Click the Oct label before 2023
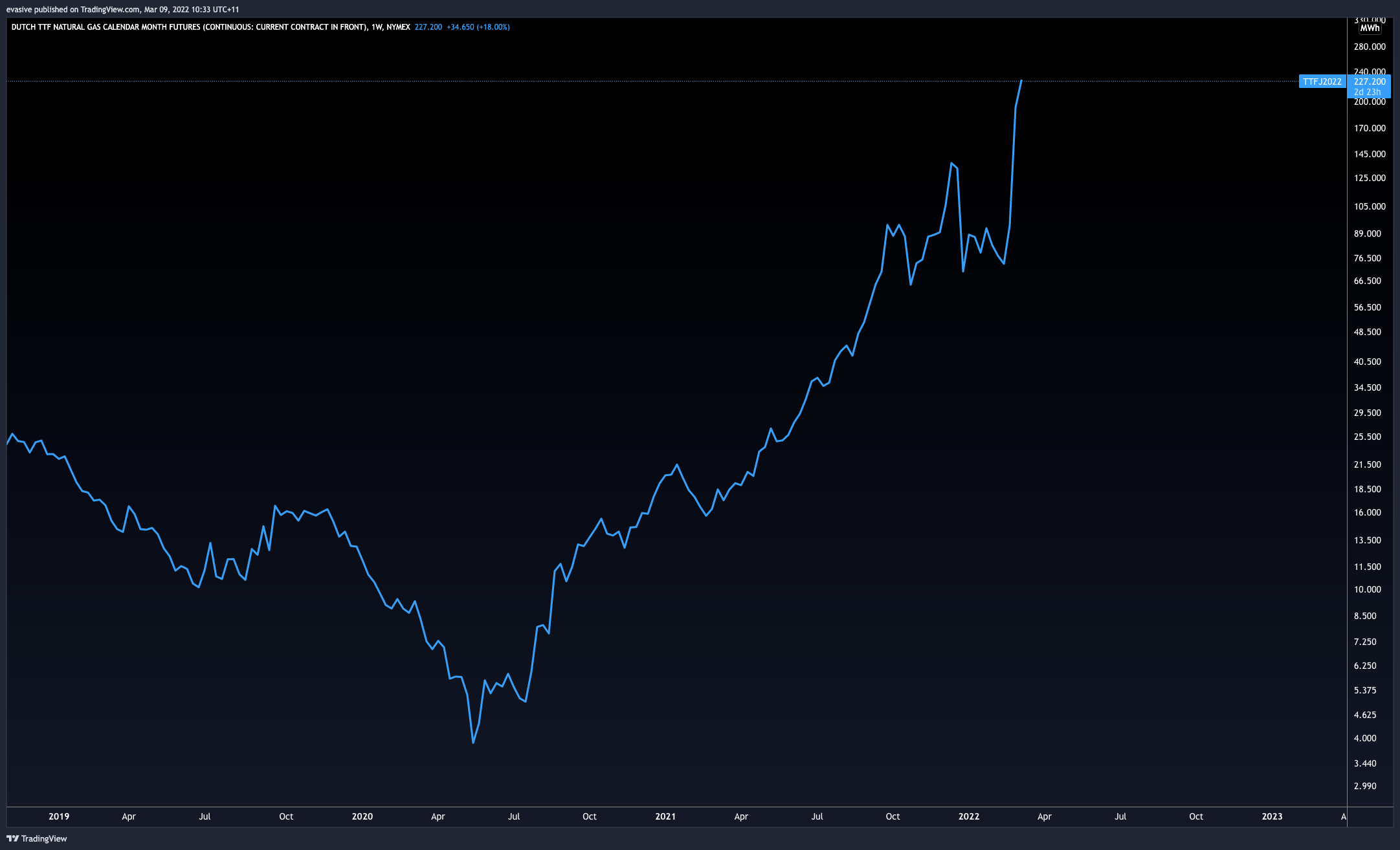Viewport: 1400px width, 850px height. coord(1196,816)
